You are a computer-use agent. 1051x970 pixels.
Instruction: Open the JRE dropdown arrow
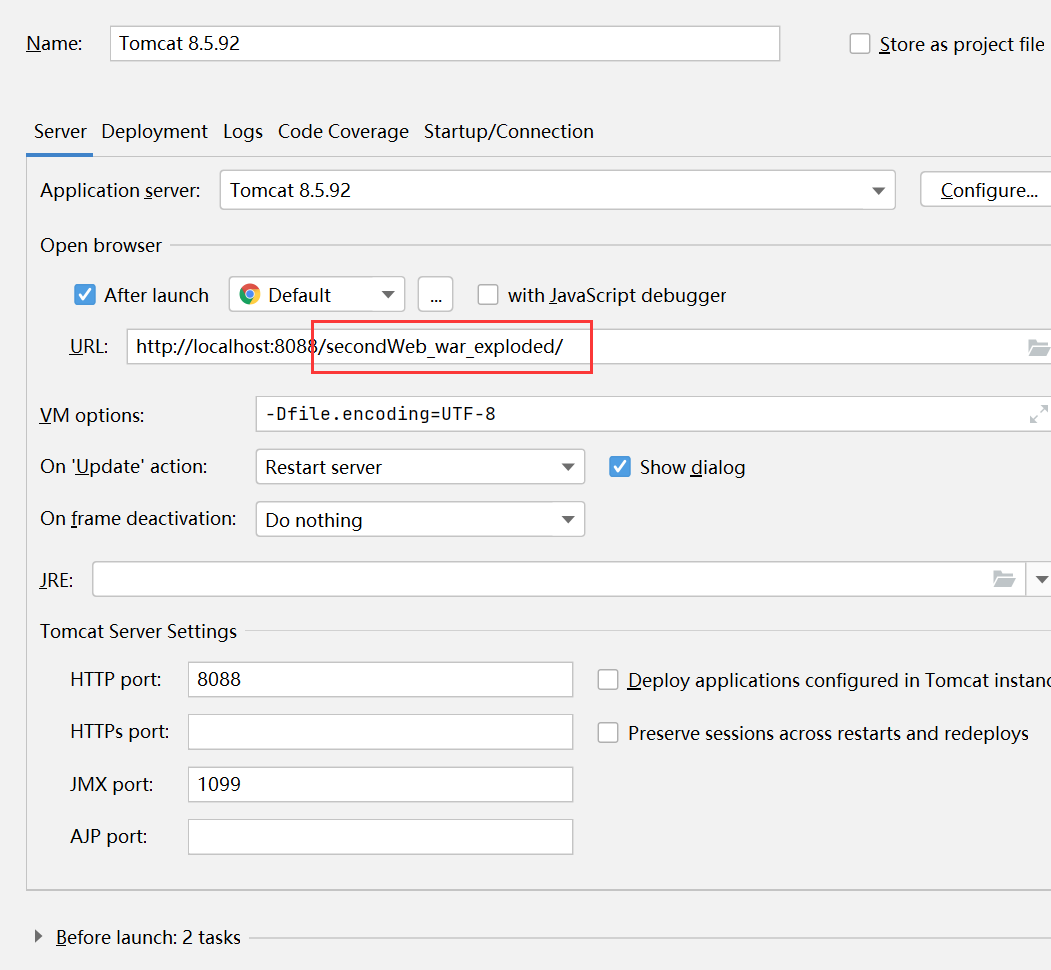[x=1041, y=579]
